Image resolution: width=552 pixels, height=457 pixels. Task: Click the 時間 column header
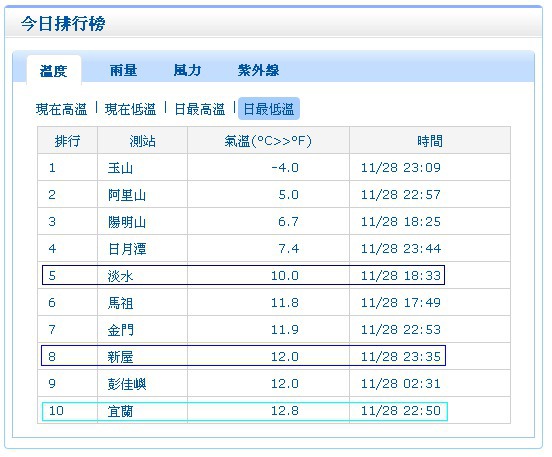(429, 141)
